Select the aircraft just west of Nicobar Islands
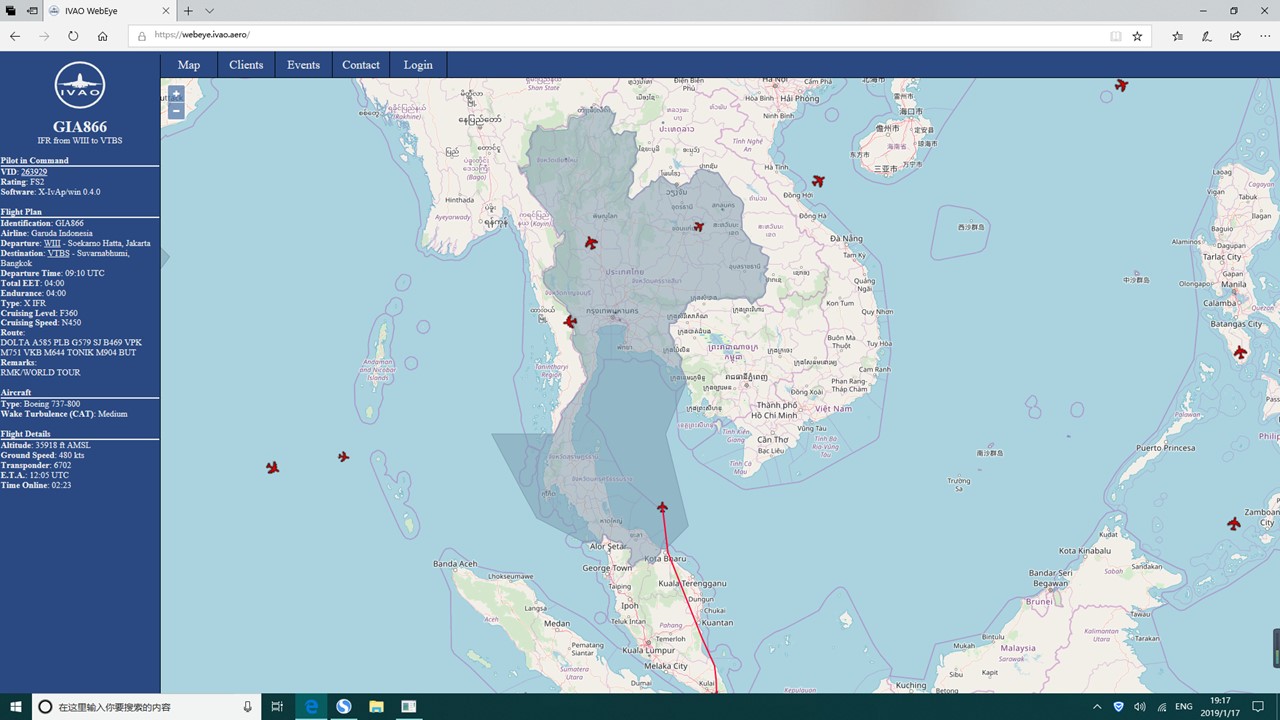This screenshot has height=720, width=1280. click(343, 457)
